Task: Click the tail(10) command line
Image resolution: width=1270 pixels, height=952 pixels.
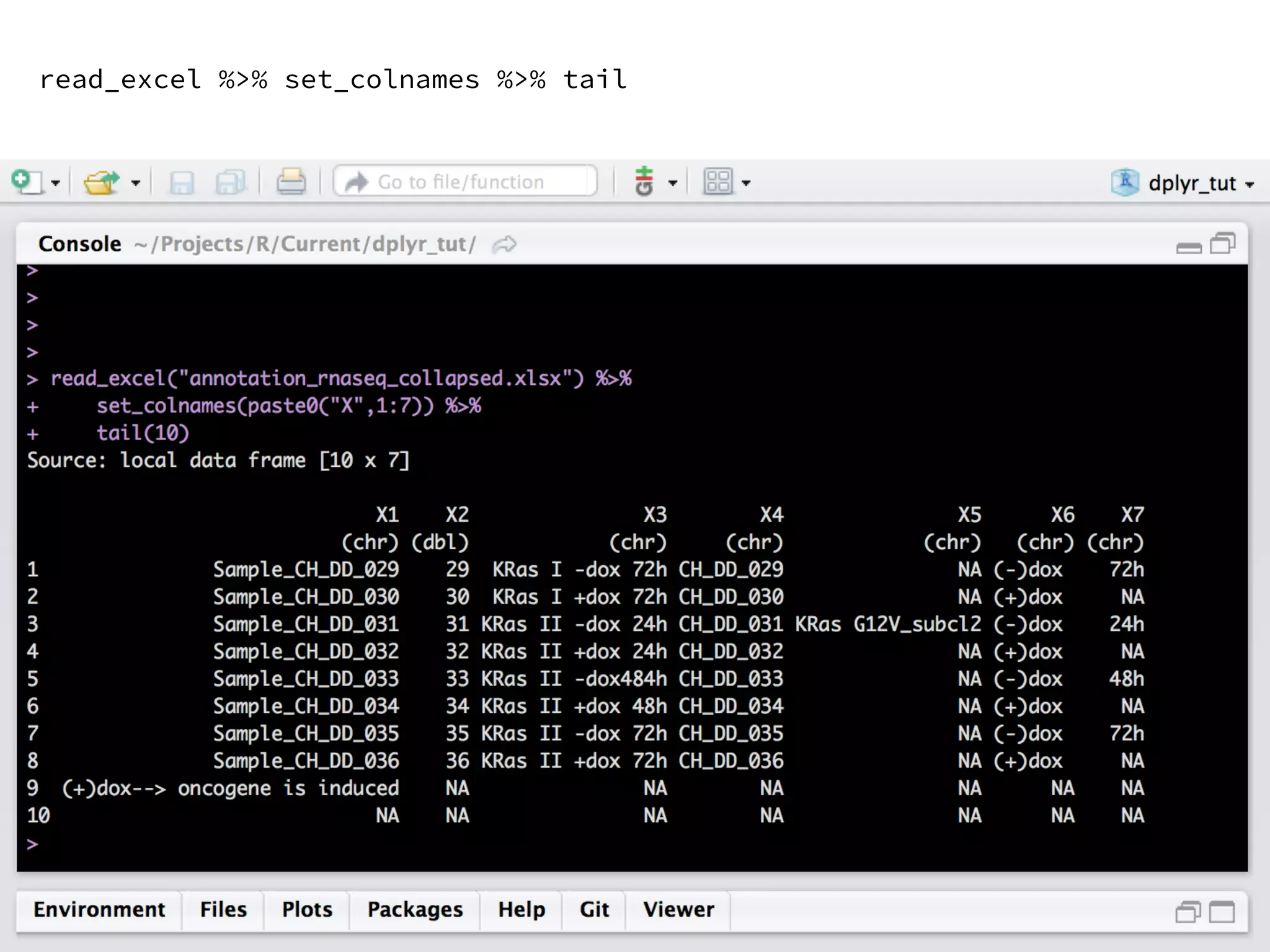Action: coord(143,433)
